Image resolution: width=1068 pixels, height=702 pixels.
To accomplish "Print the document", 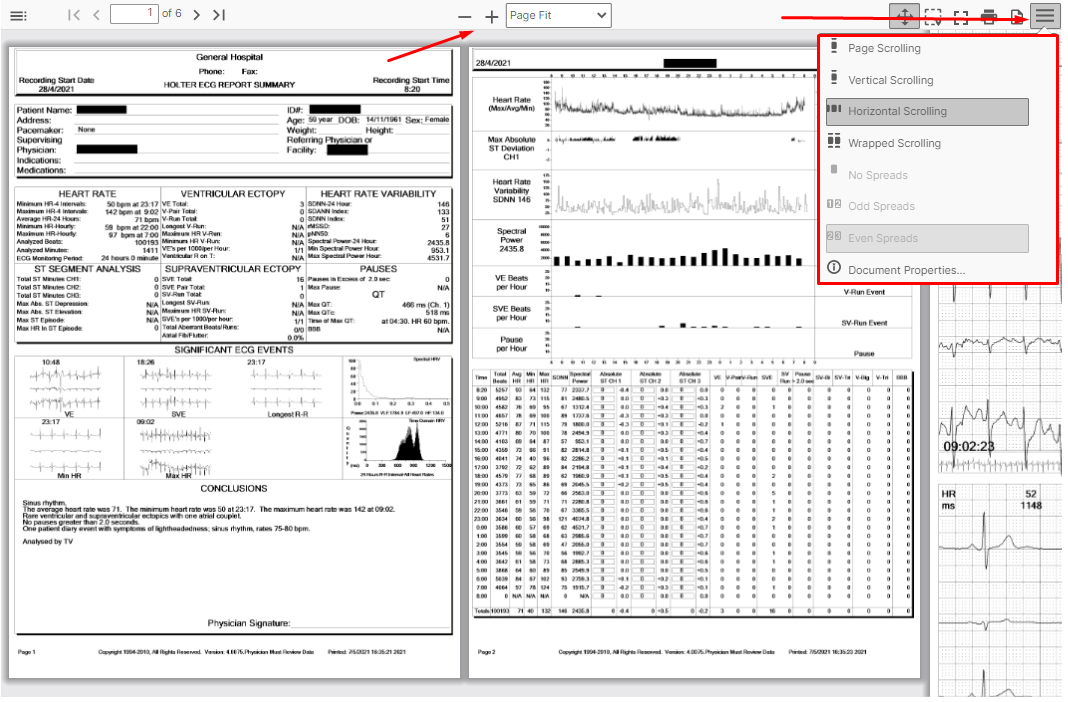I will pos(990,16).
